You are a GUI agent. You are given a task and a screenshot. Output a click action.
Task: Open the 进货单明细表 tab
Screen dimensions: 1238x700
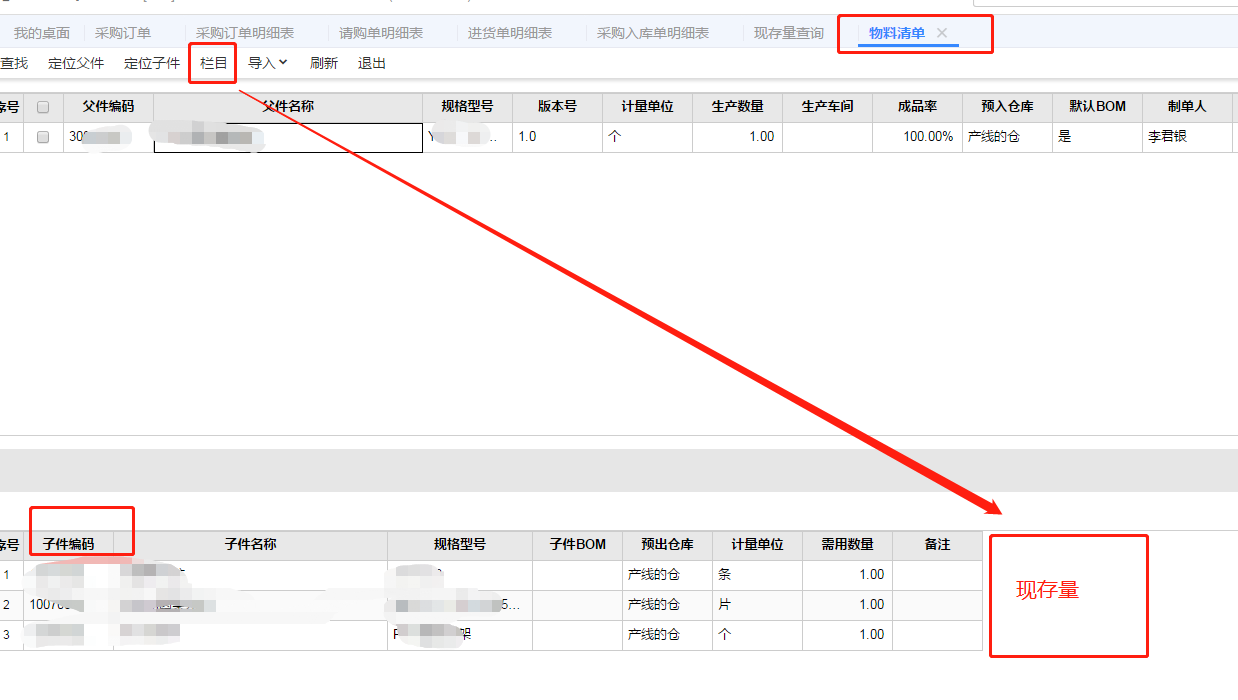[510, 33]
